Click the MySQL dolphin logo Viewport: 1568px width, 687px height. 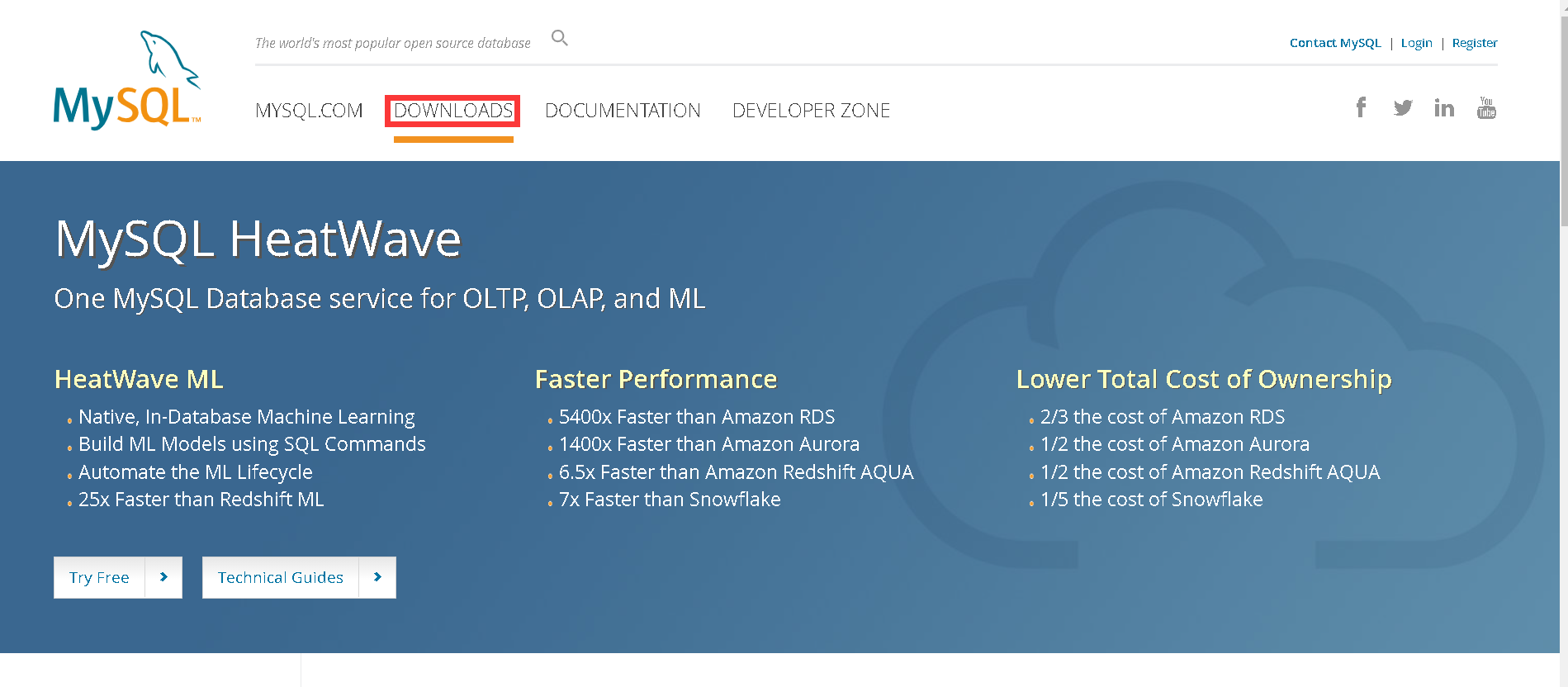[127, 80]
